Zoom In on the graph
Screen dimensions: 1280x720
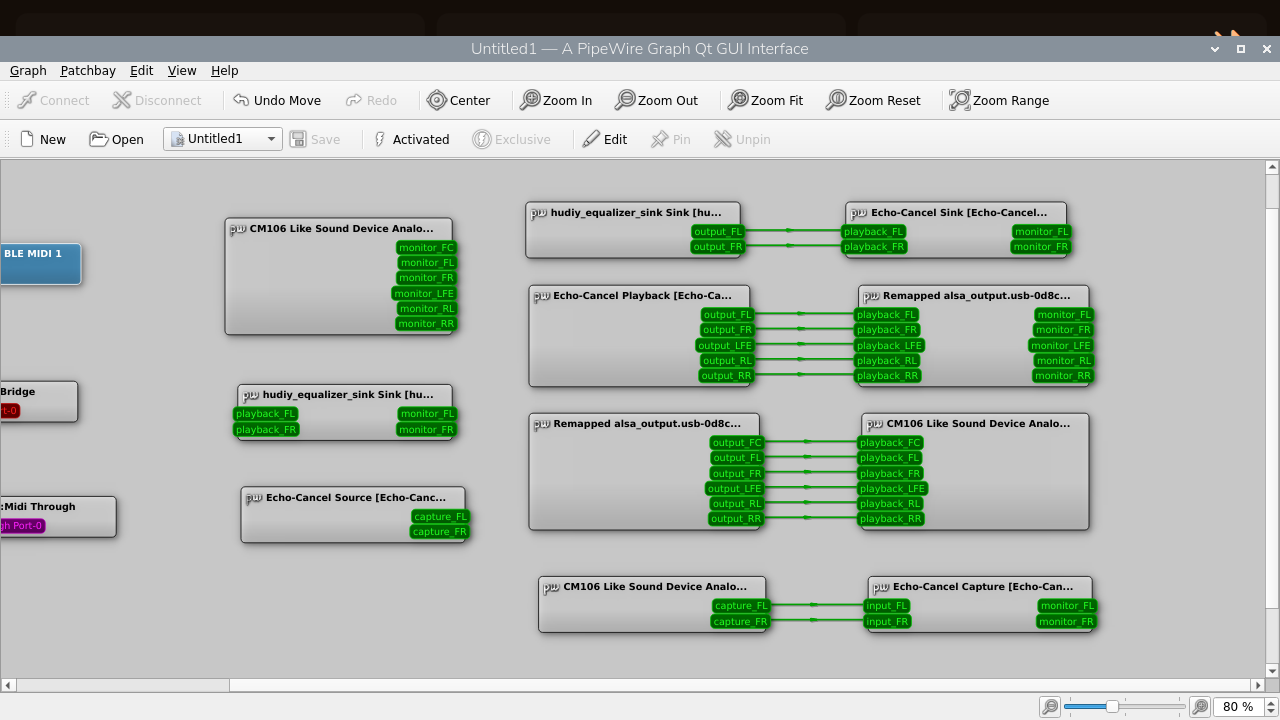(x=556, y=100)
